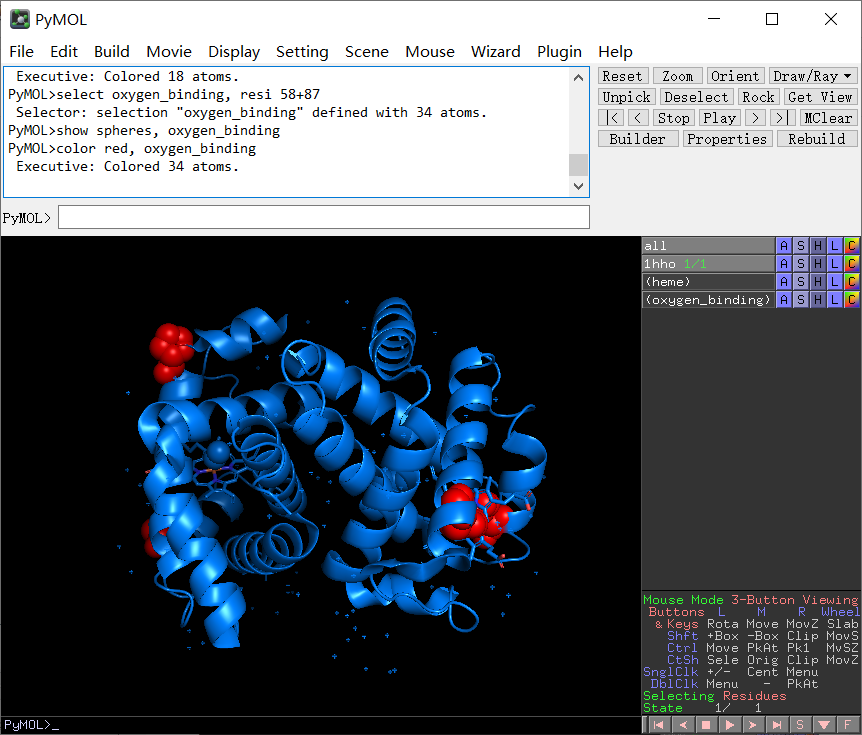Open the Scene menu
Screen dimensions: 862x735
pos(367,52)
